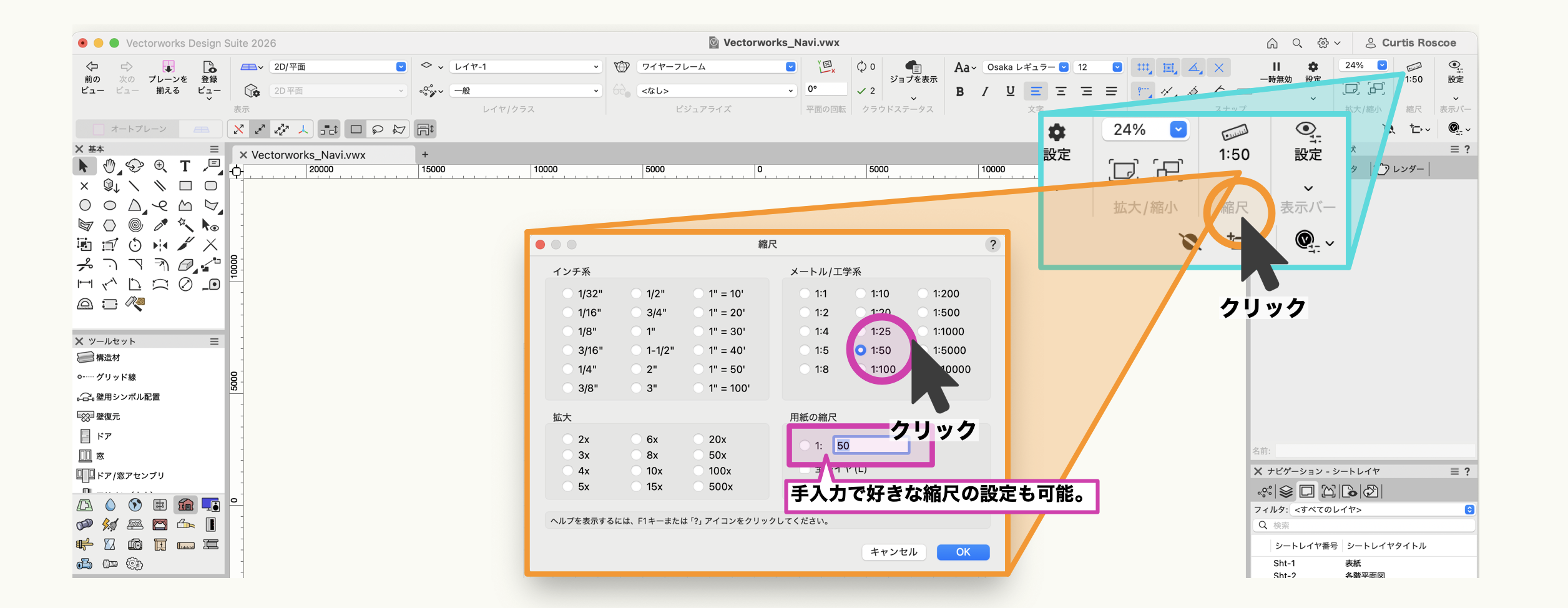The image size is (1568, 608).
Task: Click the help question mark in scale dialog
Action: pyautogui.click(x=992, y=245)
